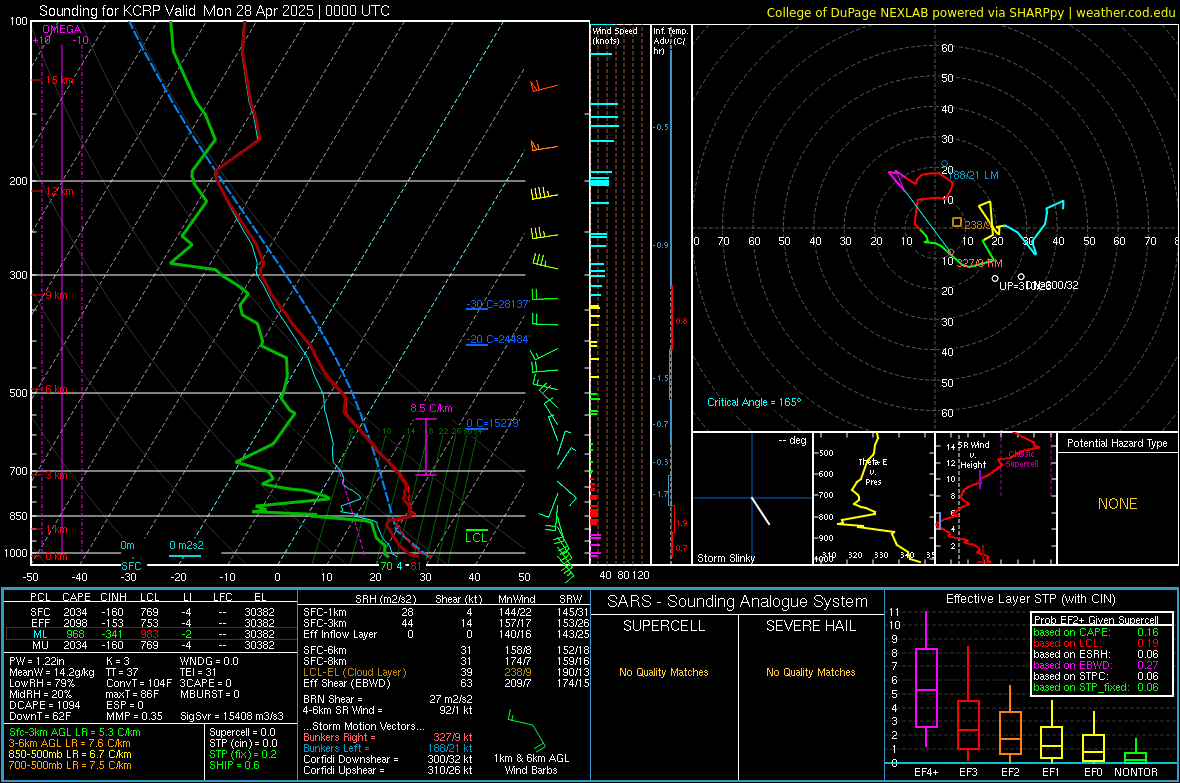
Task: Click the Wind Speed (knots) panel label
Action: pos(615,36)
